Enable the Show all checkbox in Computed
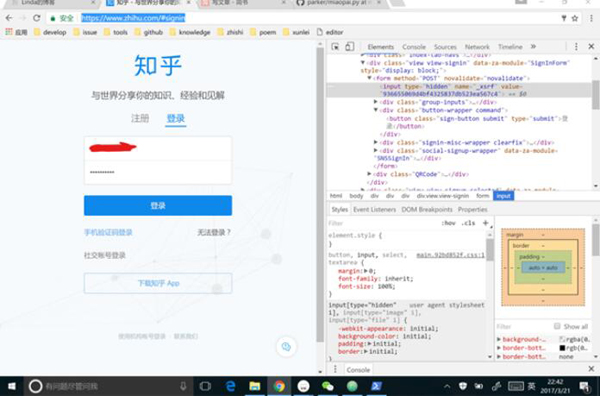Image resolution: width=600 pixels, height=396 pixels. (557, 326)
